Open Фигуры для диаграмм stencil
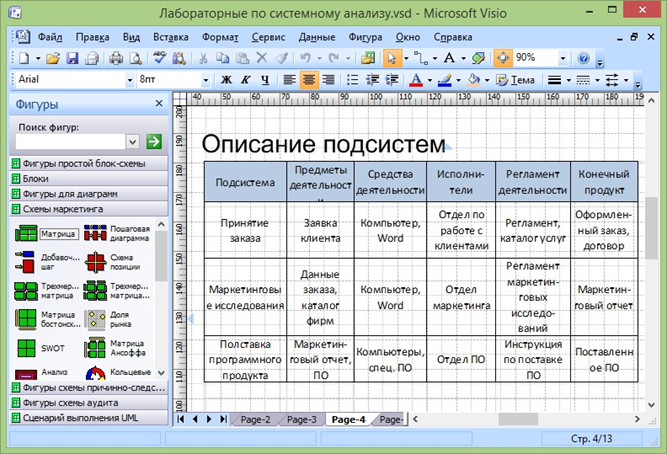The image size is (667, 454). pyautogui.click(x=88, y=194)
